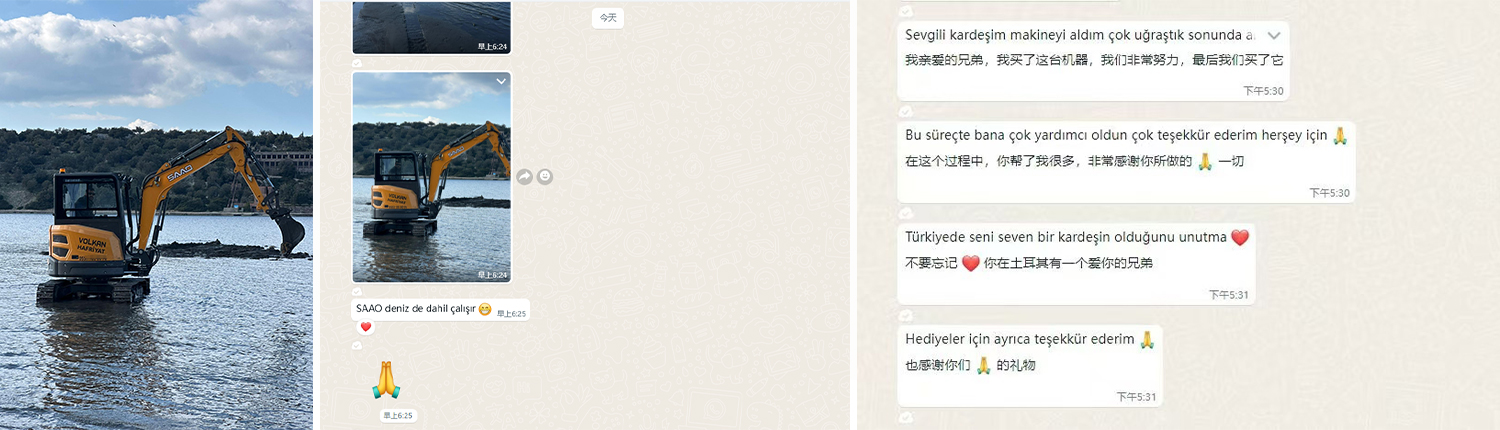Click the grinning emoji in the SAAO message

(485, 309)
